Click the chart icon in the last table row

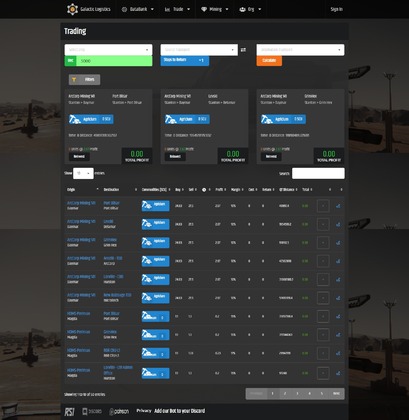338,373
